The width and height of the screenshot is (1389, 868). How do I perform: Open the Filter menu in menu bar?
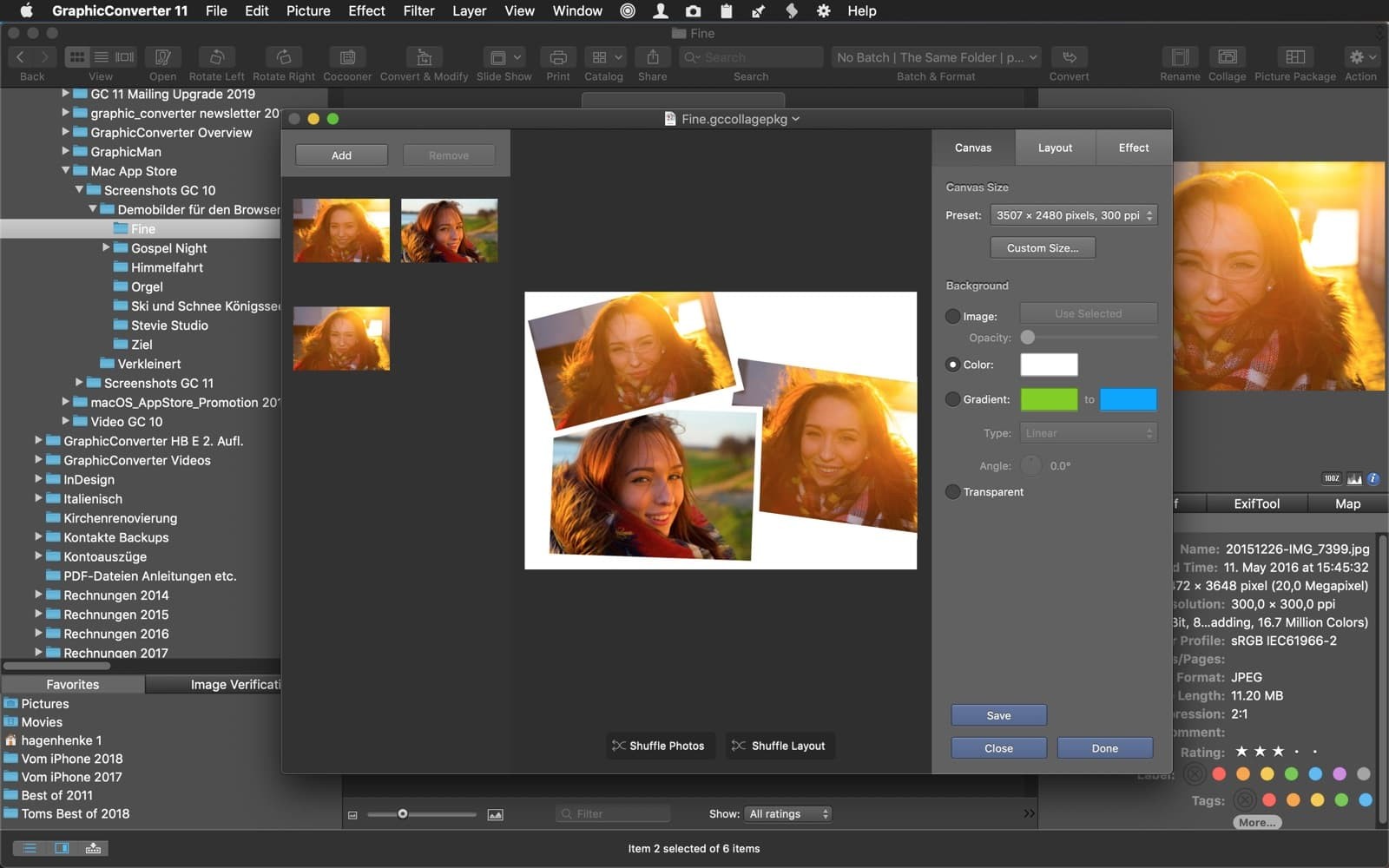pyautogui.click(x=418, y=11)
